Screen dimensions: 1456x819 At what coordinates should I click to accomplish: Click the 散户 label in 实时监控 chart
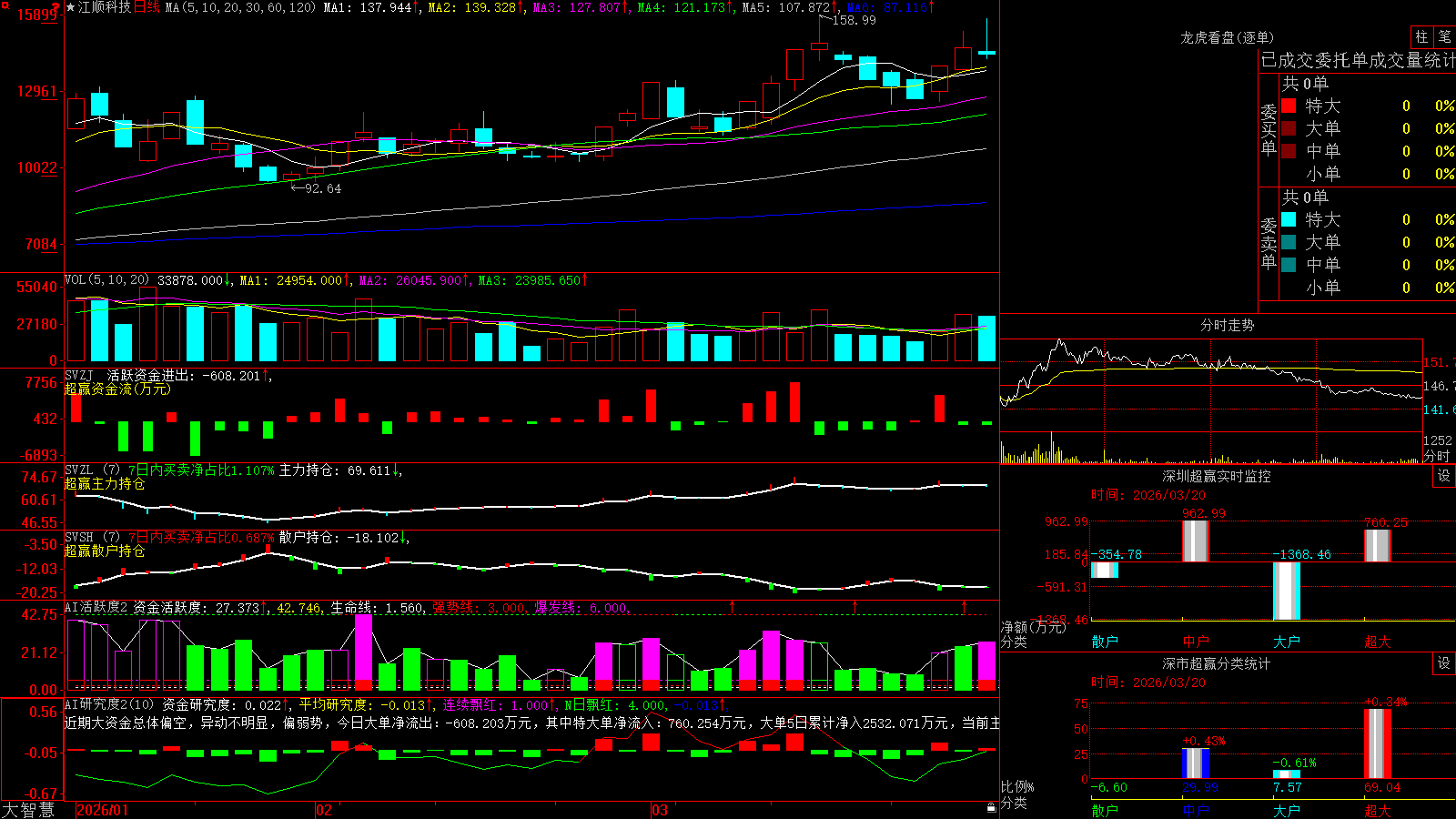coord(1105,642)
